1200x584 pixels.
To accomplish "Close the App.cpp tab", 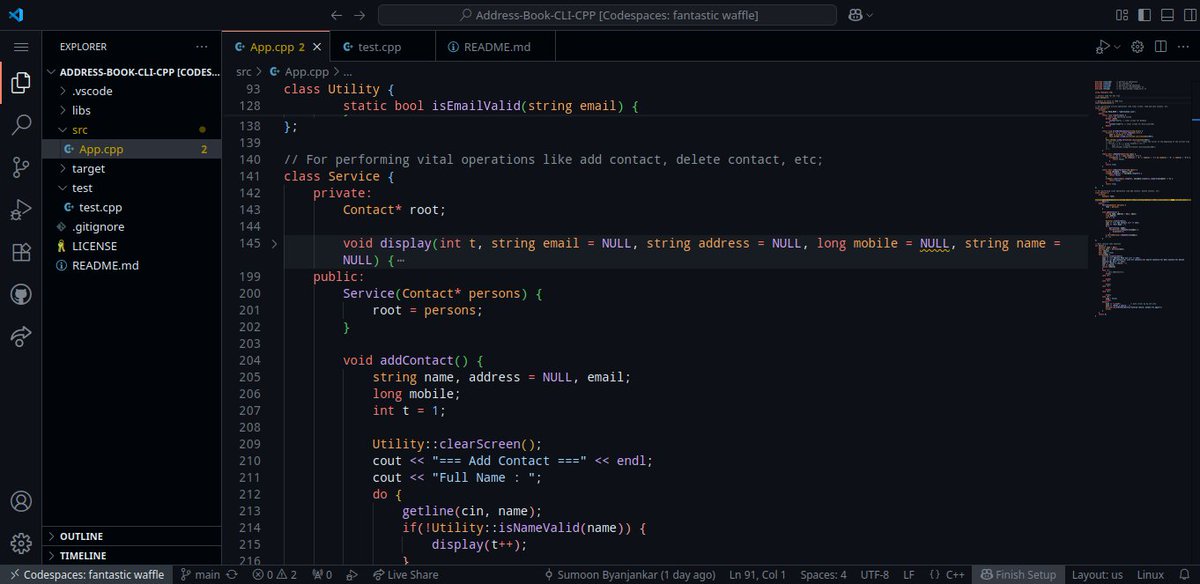I will click(316, 46).
